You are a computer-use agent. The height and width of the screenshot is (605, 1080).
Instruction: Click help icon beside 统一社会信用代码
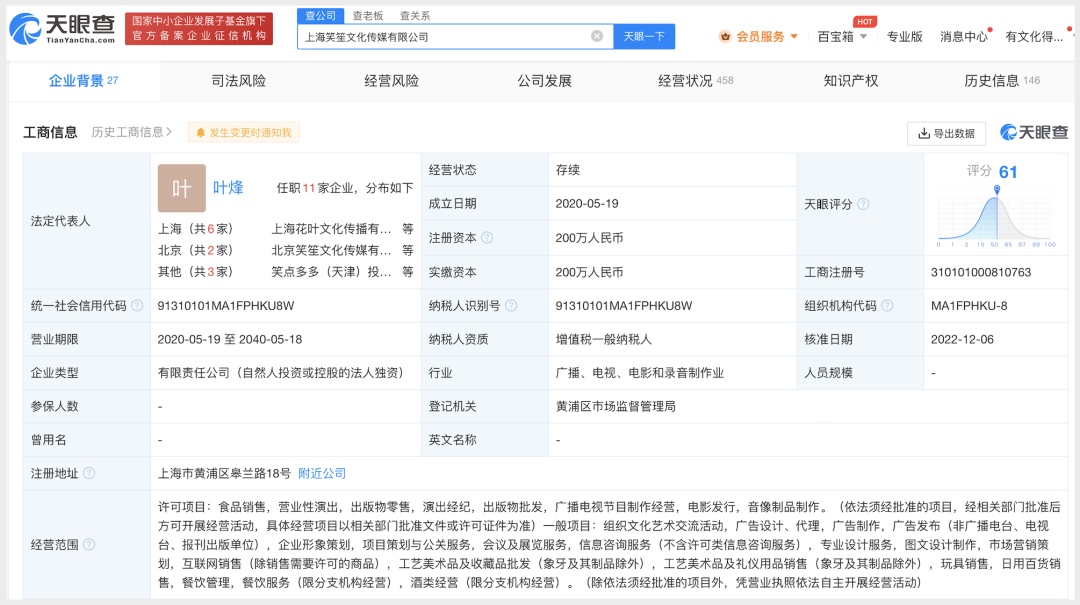pyautogui.click(x=137, y=306)
